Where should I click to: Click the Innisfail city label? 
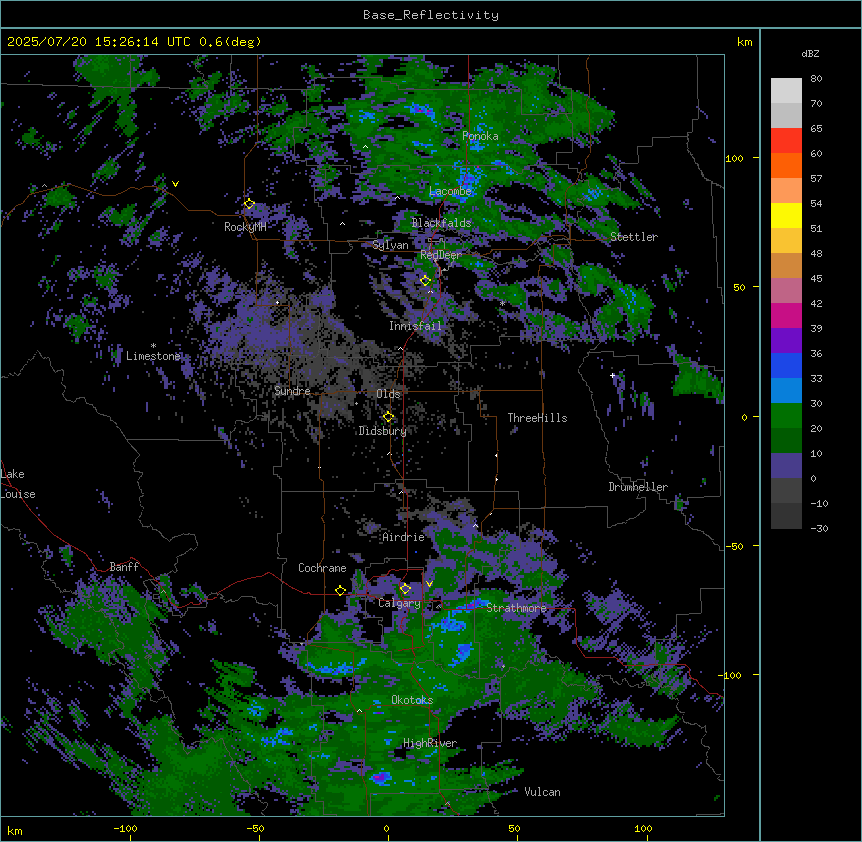click(x=415, y=326)
